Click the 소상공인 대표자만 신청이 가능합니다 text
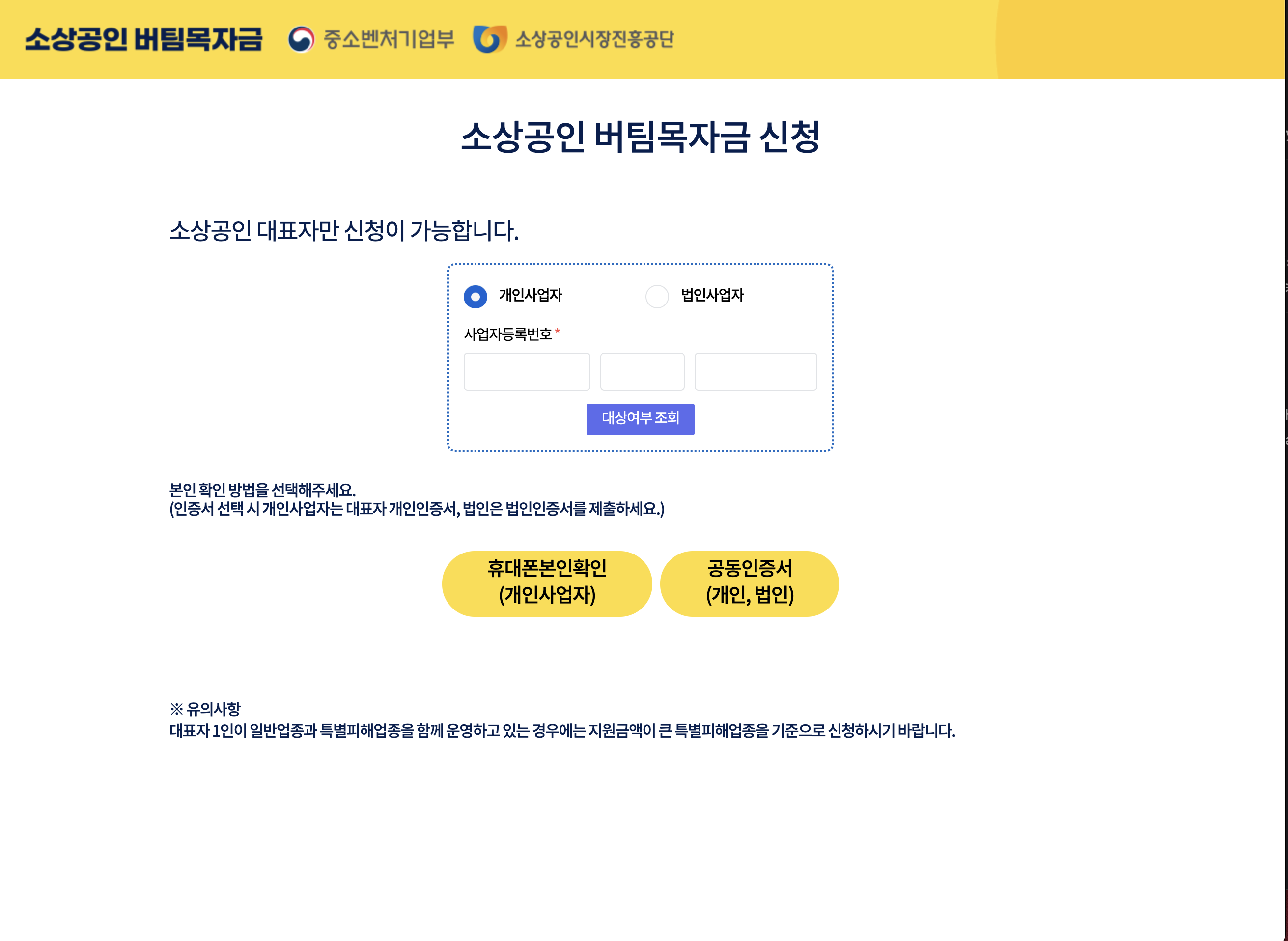The height and width of the screenshot is (941, 1288). 344,231
